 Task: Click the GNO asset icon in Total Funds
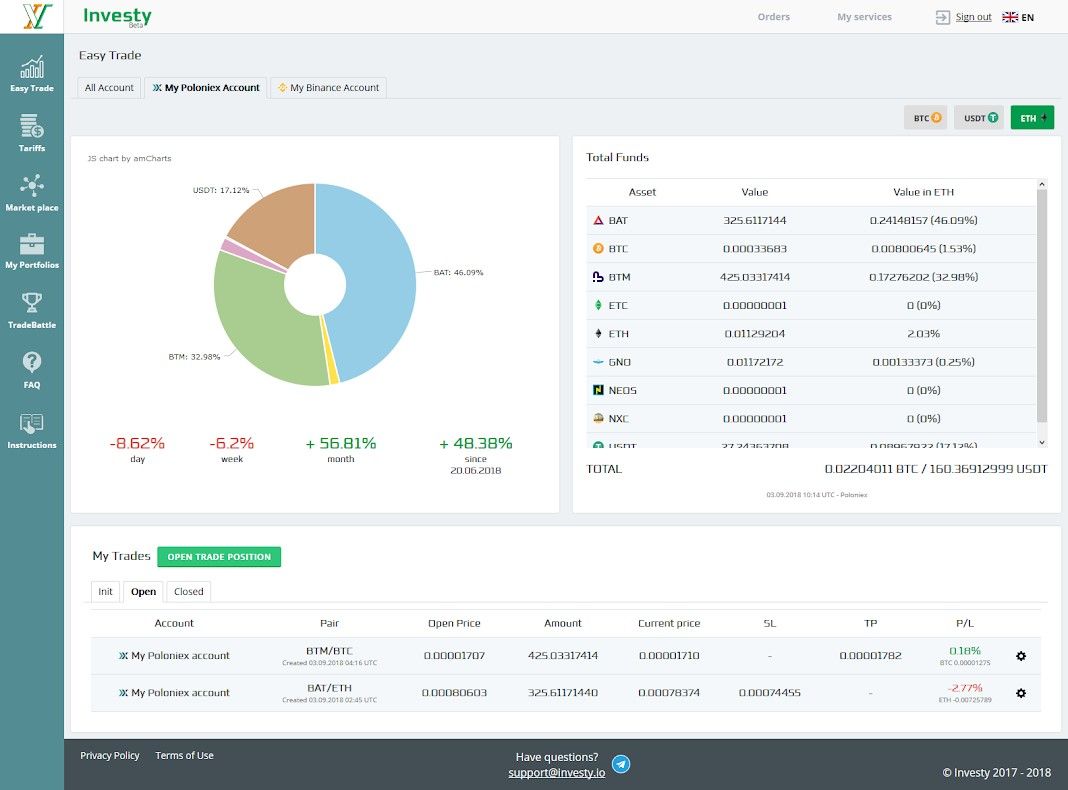click(x=598, y=362)
